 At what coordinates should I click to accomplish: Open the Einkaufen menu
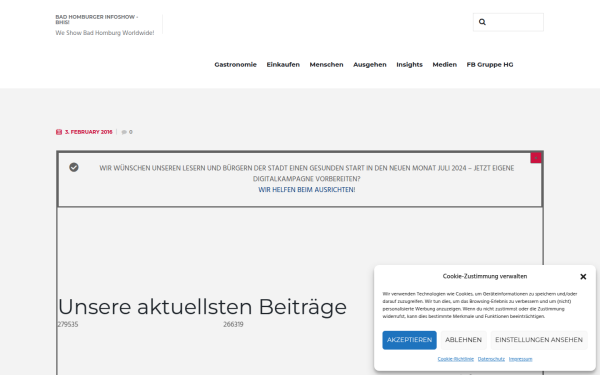283,65
